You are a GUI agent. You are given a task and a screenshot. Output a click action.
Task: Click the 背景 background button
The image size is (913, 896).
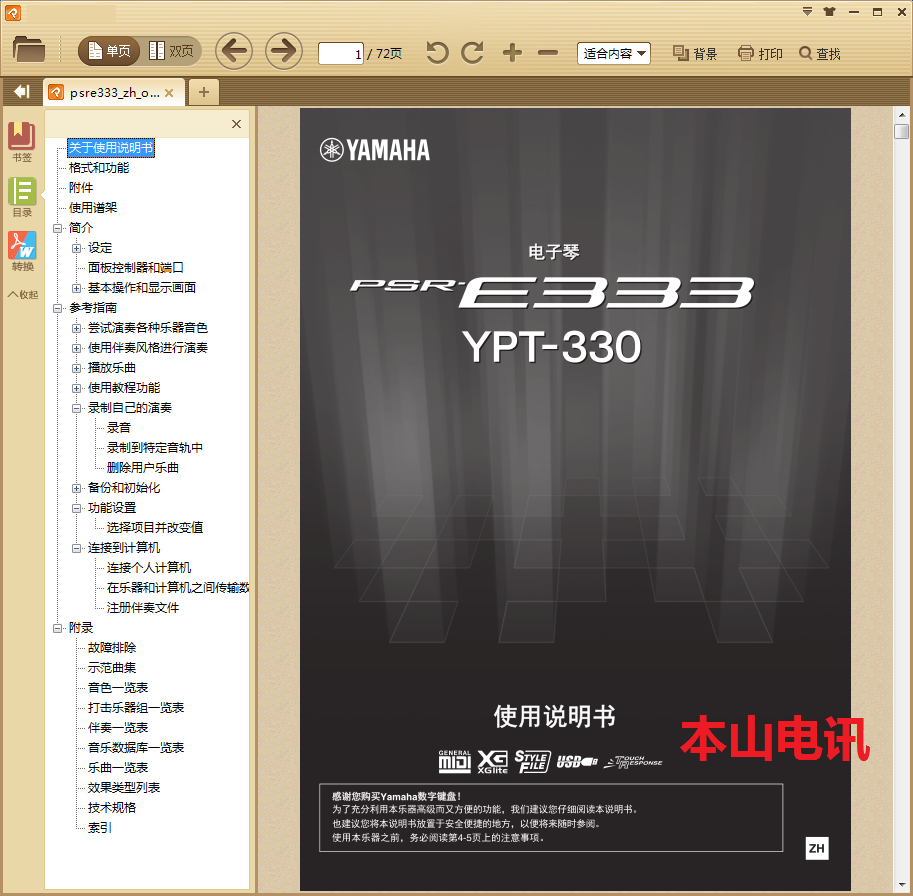(x=695, y=54)
